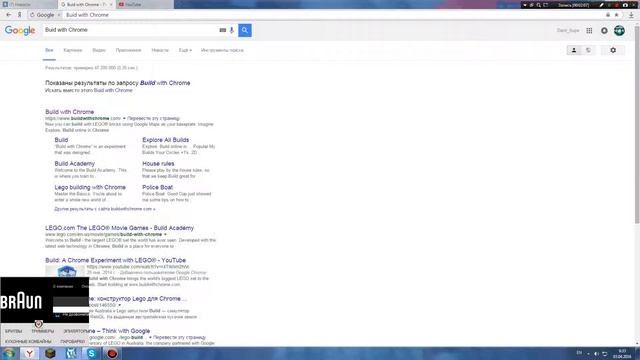Open the Видео search tab
Image resolution: width=640 pixels, height=360 pixels.
(x=99, y=50)
